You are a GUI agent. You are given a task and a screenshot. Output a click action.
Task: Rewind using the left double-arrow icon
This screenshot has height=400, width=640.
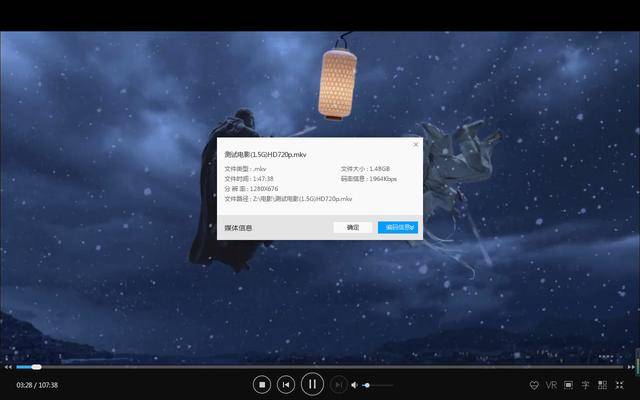(x=8, y=367)
